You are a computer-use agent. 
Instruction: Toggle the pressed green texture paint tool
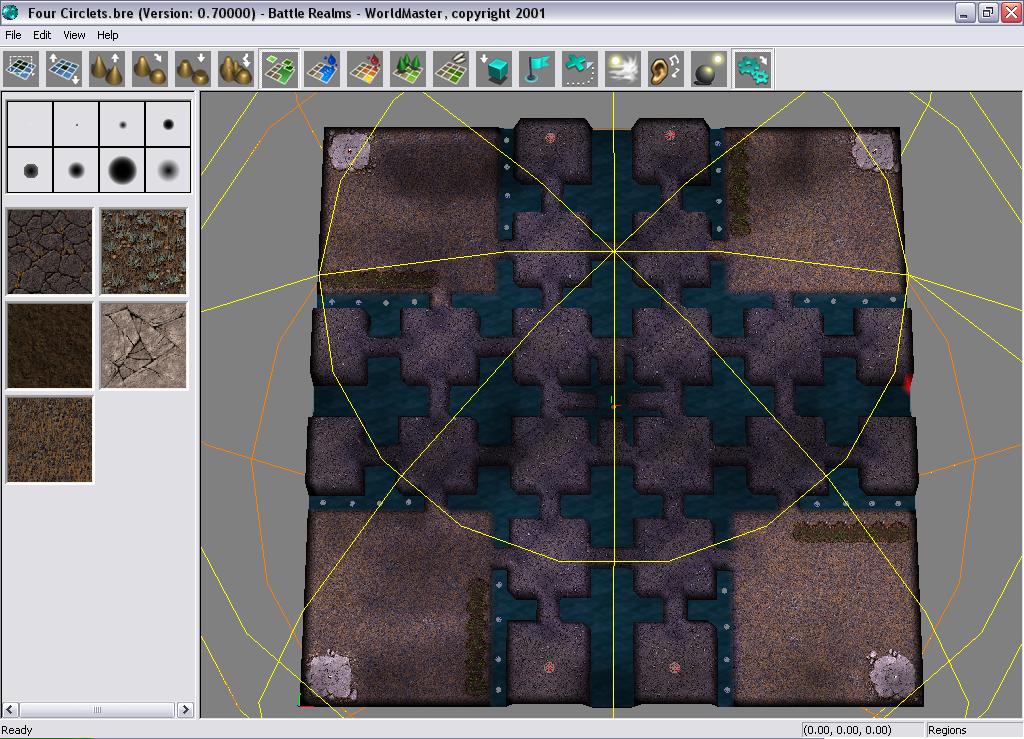[x=280, y=69]
